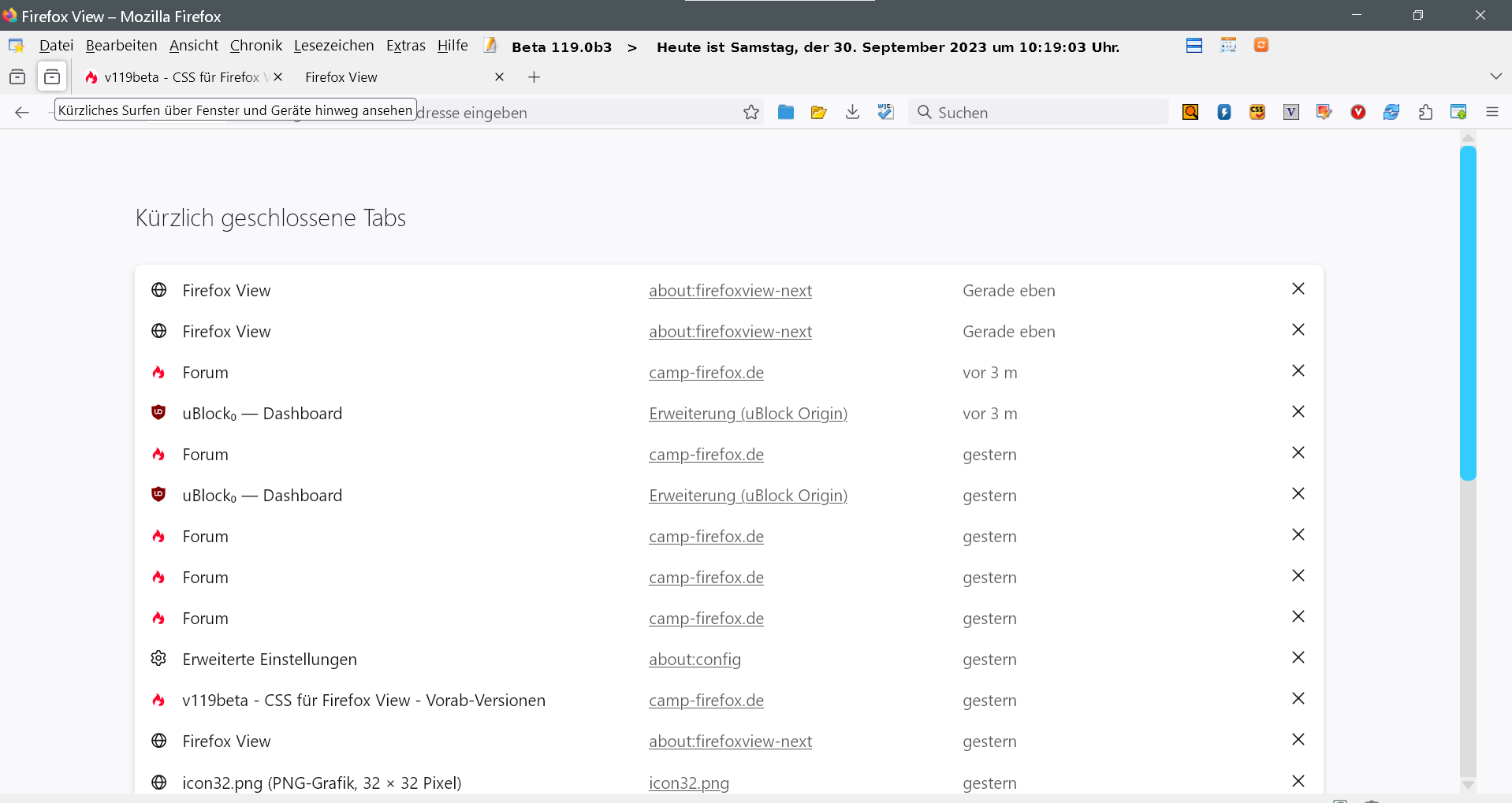Click the vertical scrollbar thumb
Image resolution: width=1512 pixels, height=803 pixels.
[x=1468, y=313]
